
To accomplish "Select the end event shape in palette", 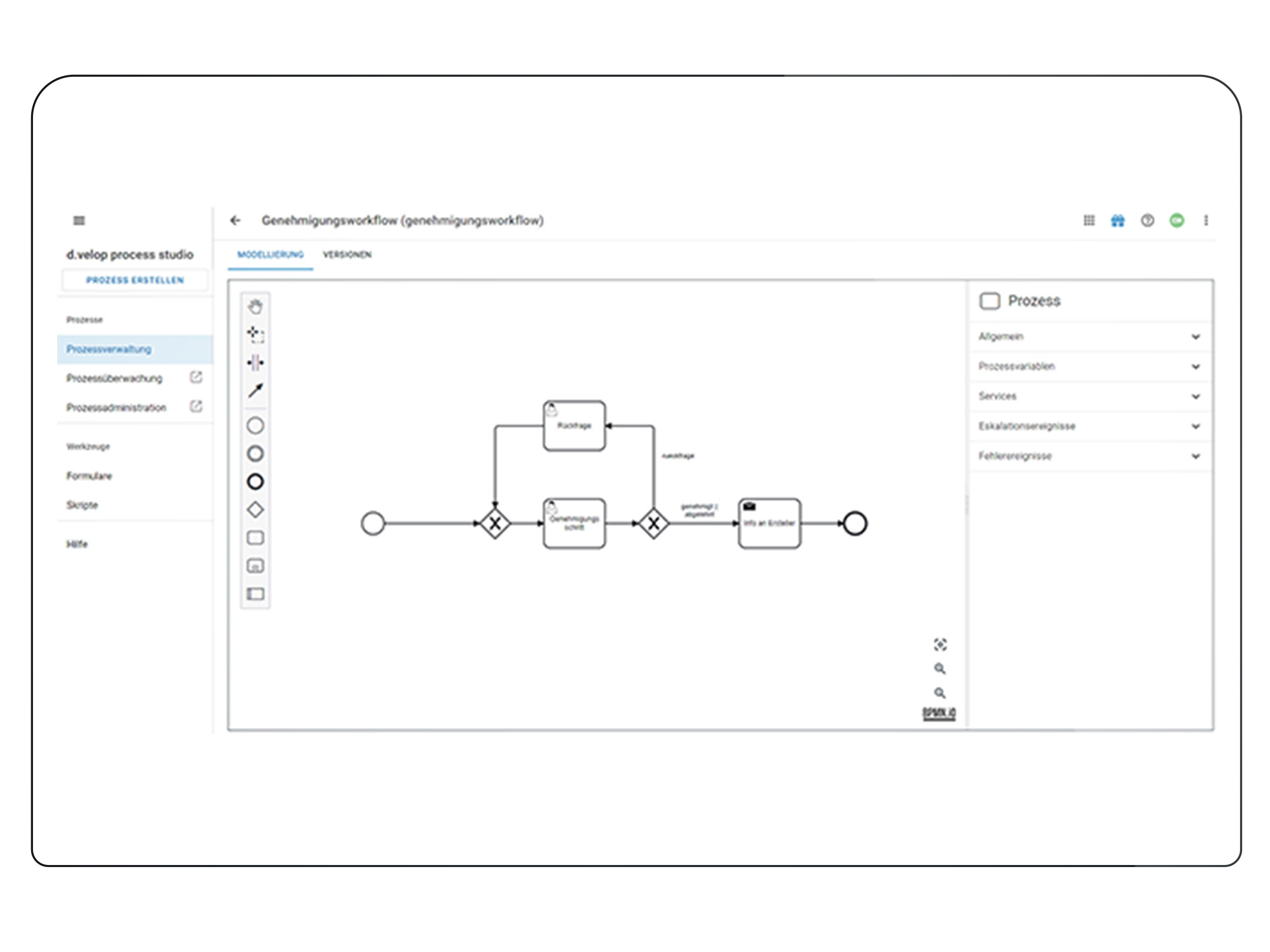I will tap(255, 482).
